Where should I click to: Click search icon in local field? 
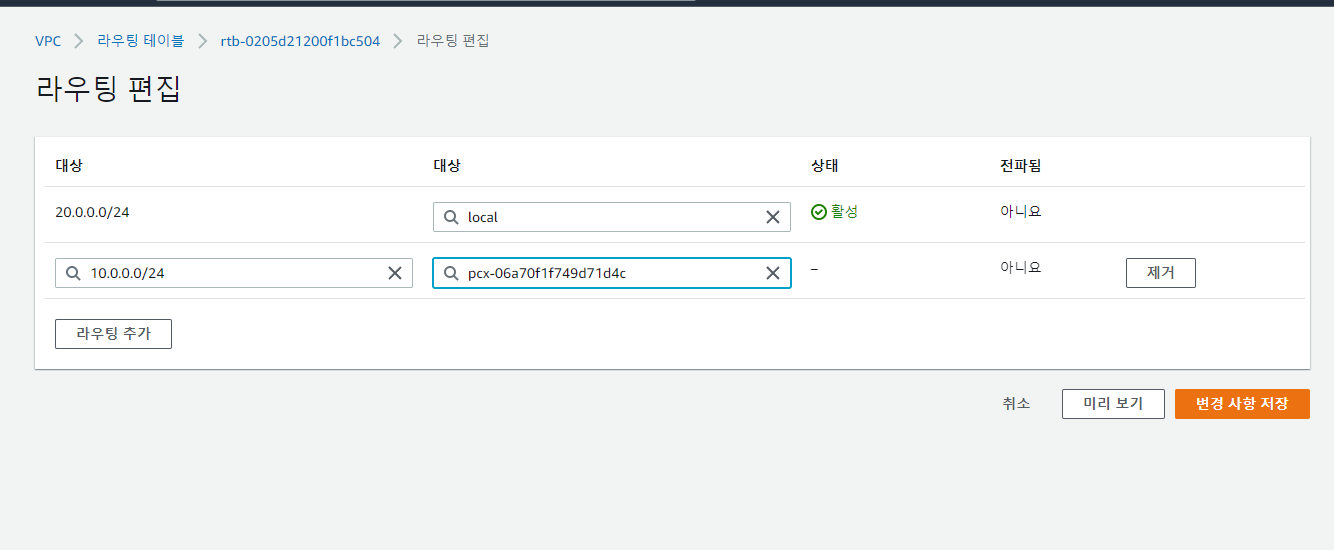[451, 217]
